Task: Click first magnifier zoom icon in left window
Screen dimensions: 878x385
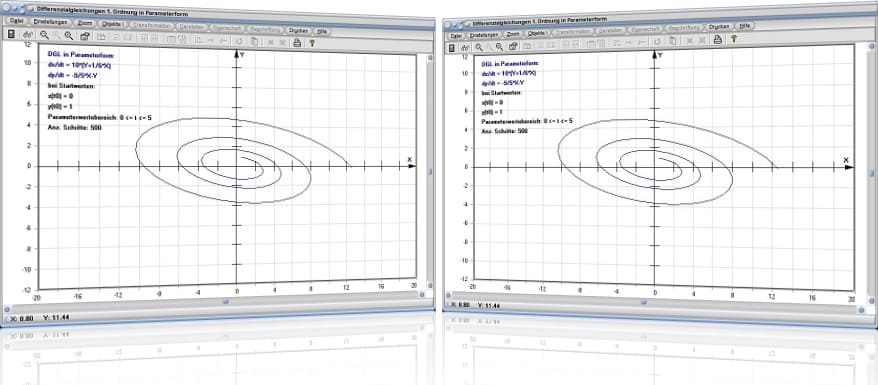Action: [x=44, y=35]
